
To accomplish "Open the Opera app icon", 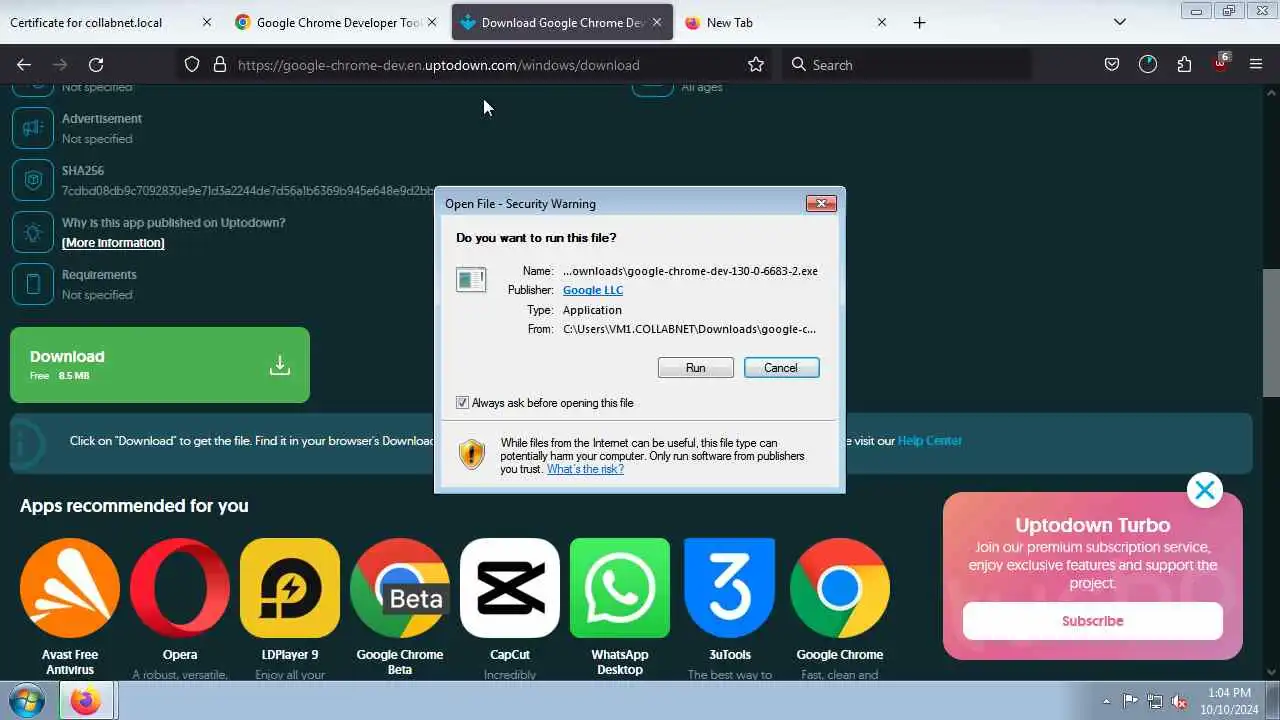I will click(180, 588).
